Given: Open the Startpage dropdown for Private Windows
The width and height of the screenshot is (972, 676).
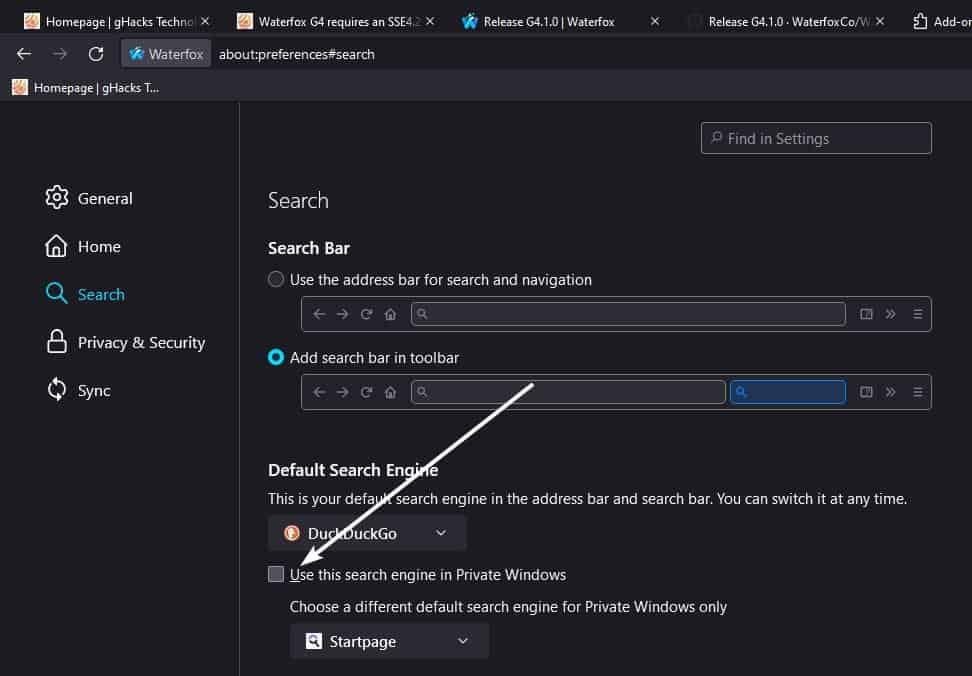Looking at the screenshot, I should pos(389,641).
